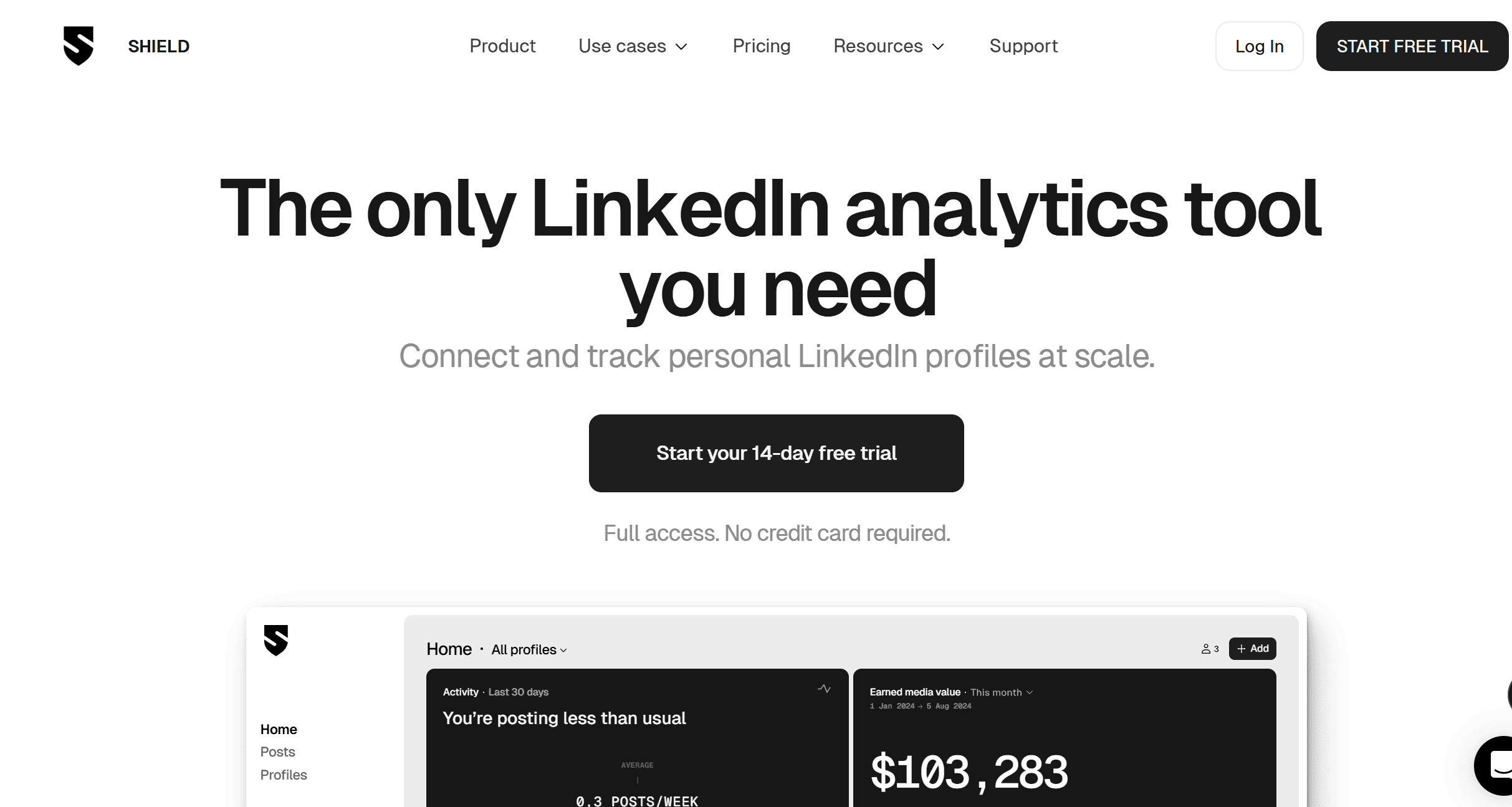
Task: Click the Log In button
Action: coord(1259,46)
